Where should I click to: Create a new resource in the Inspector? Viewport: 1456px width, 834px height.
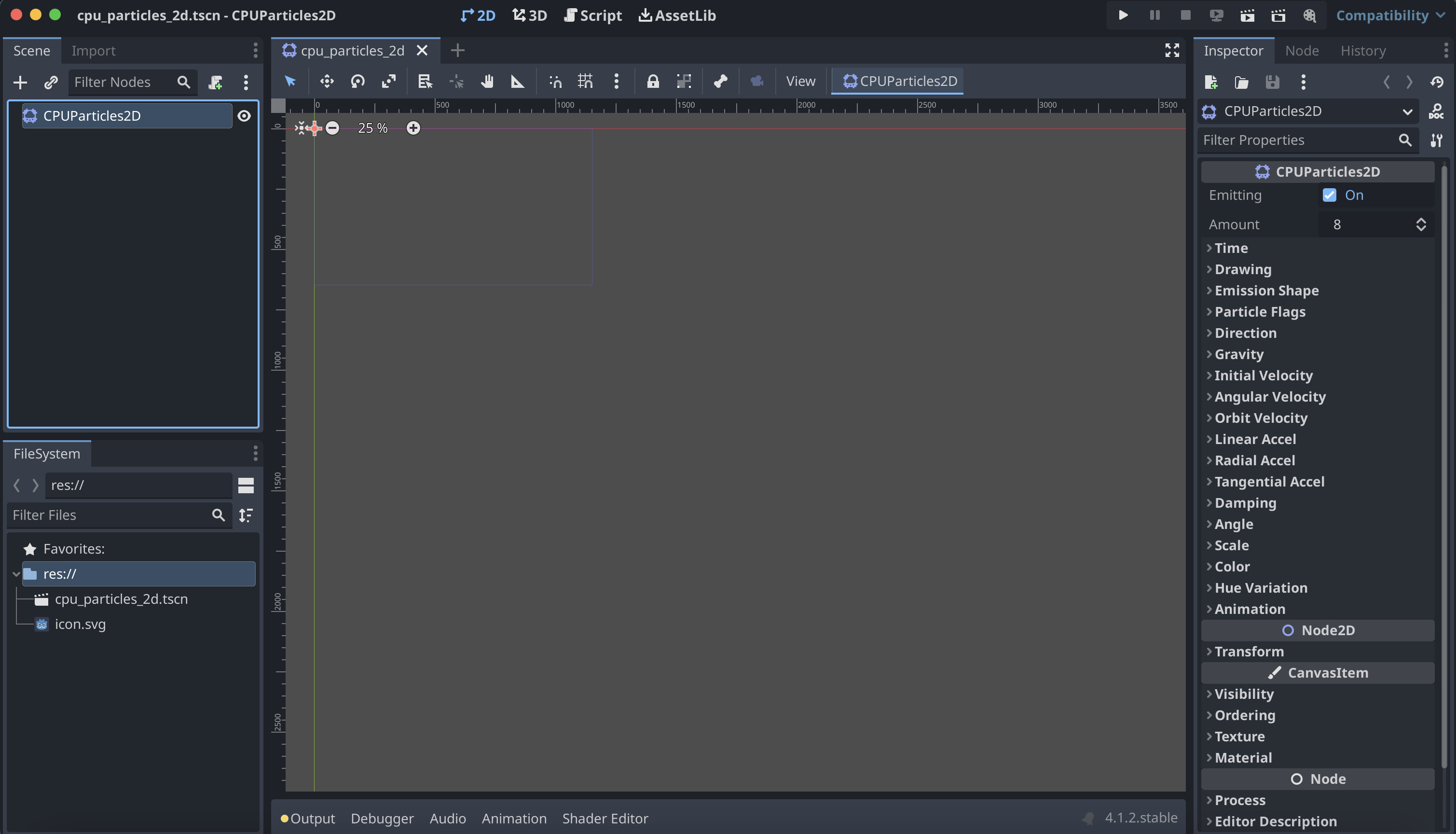pos(1211,82)
